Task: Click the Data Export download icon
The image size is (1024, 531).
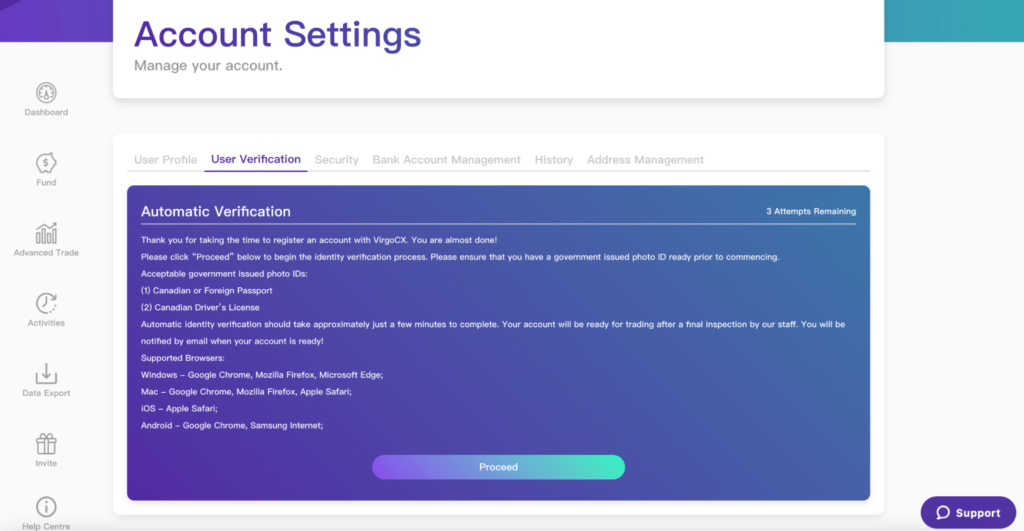Action: tap(46, 374)
